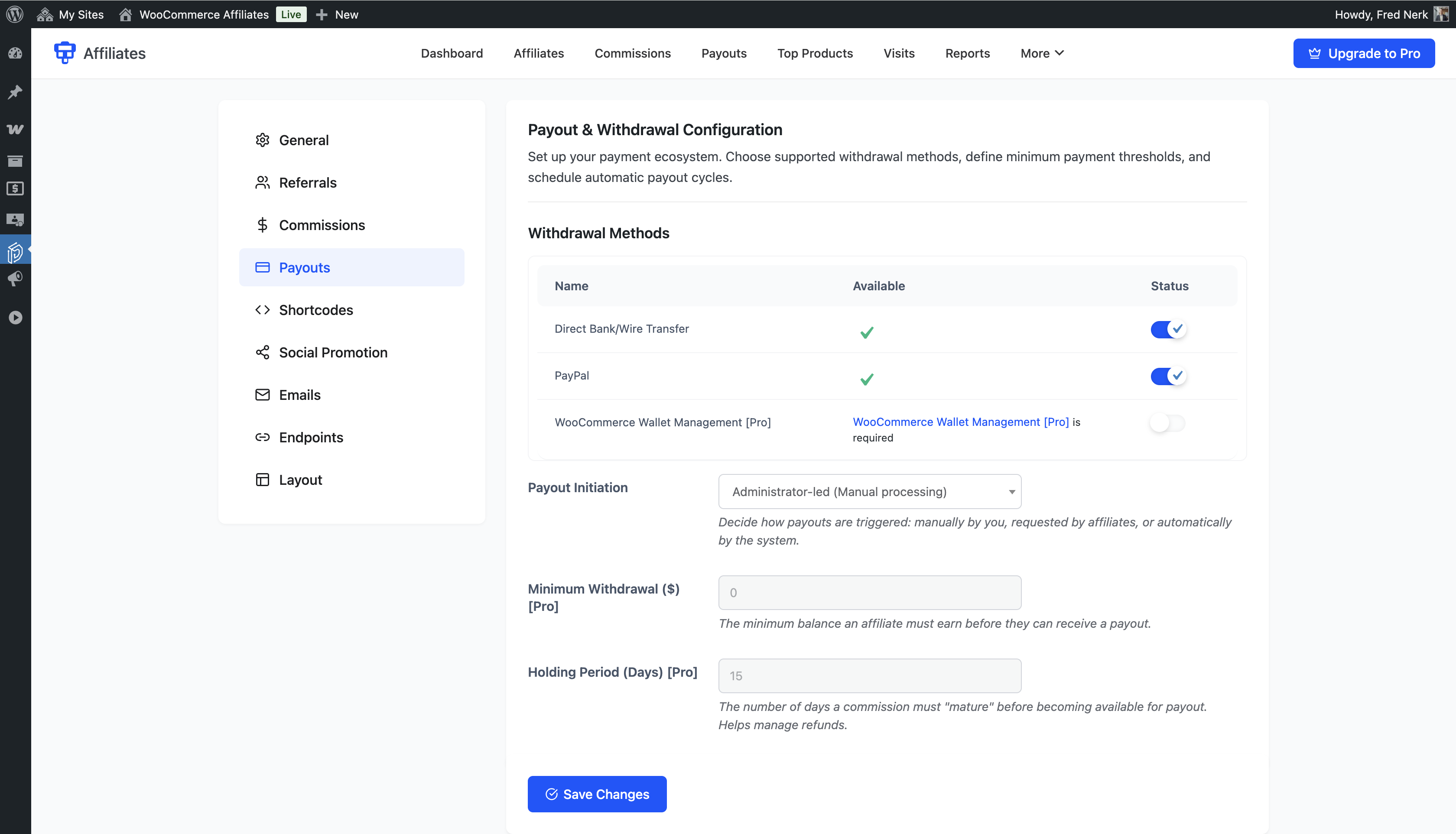Image resolution: width=1456 pixels, height=834 pixels.
Task: Turn off the PayPal withdrawal method
Action: coord(1168,376)
